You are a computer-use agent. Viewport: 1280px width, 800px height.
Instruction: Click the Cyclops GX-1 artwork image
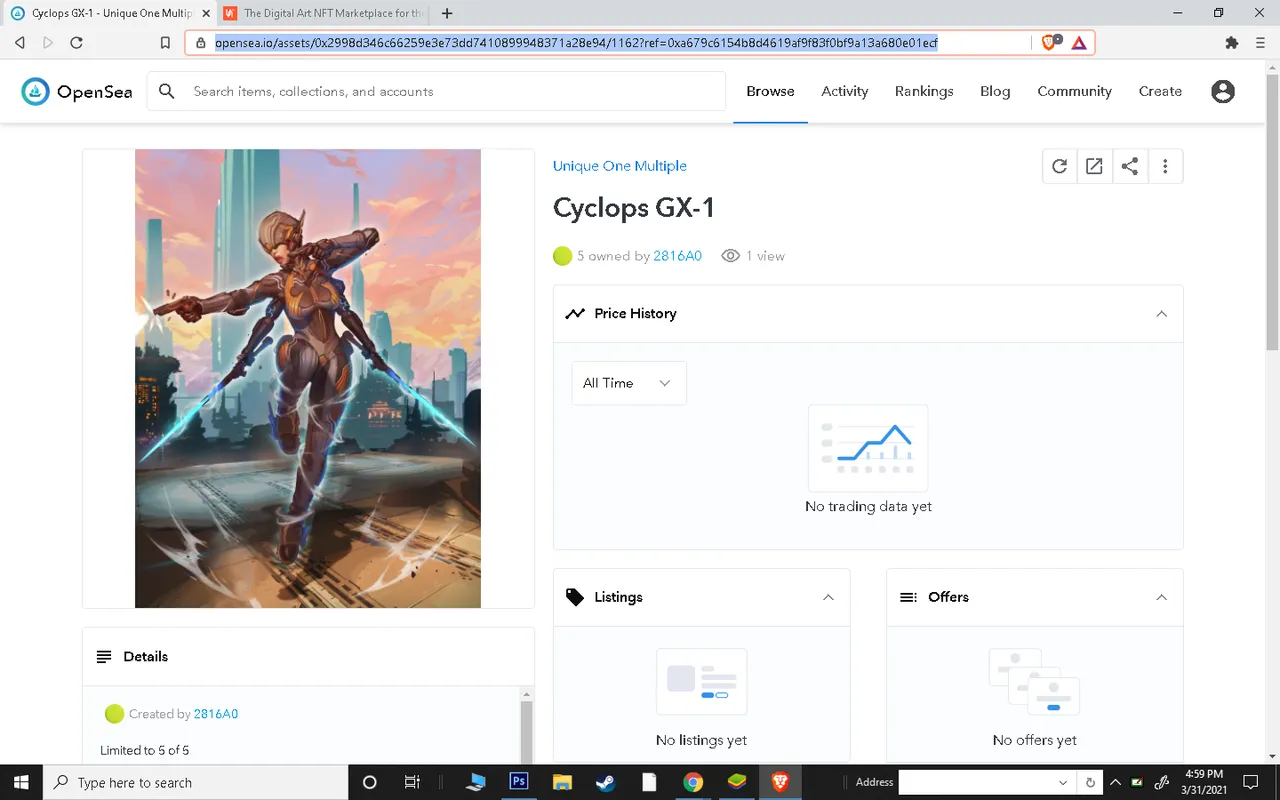click(308, 379)
